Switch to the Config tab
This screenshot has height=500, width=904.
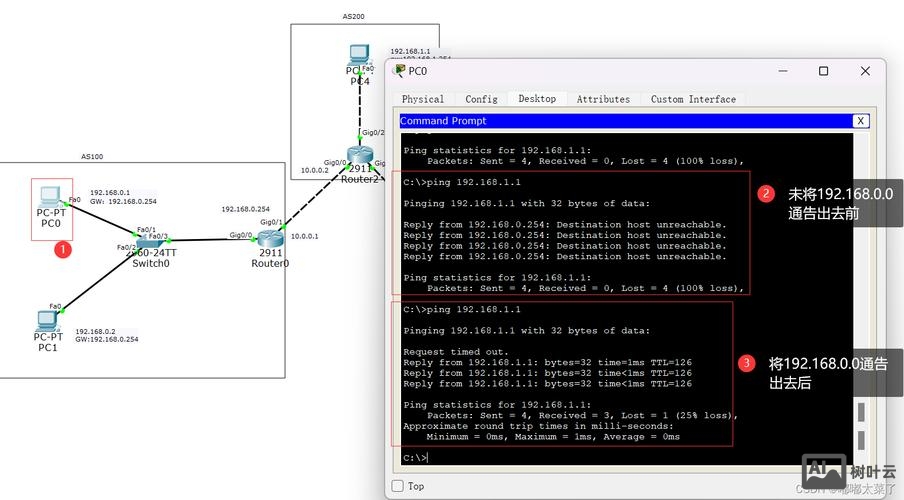(x=481, y=99)
